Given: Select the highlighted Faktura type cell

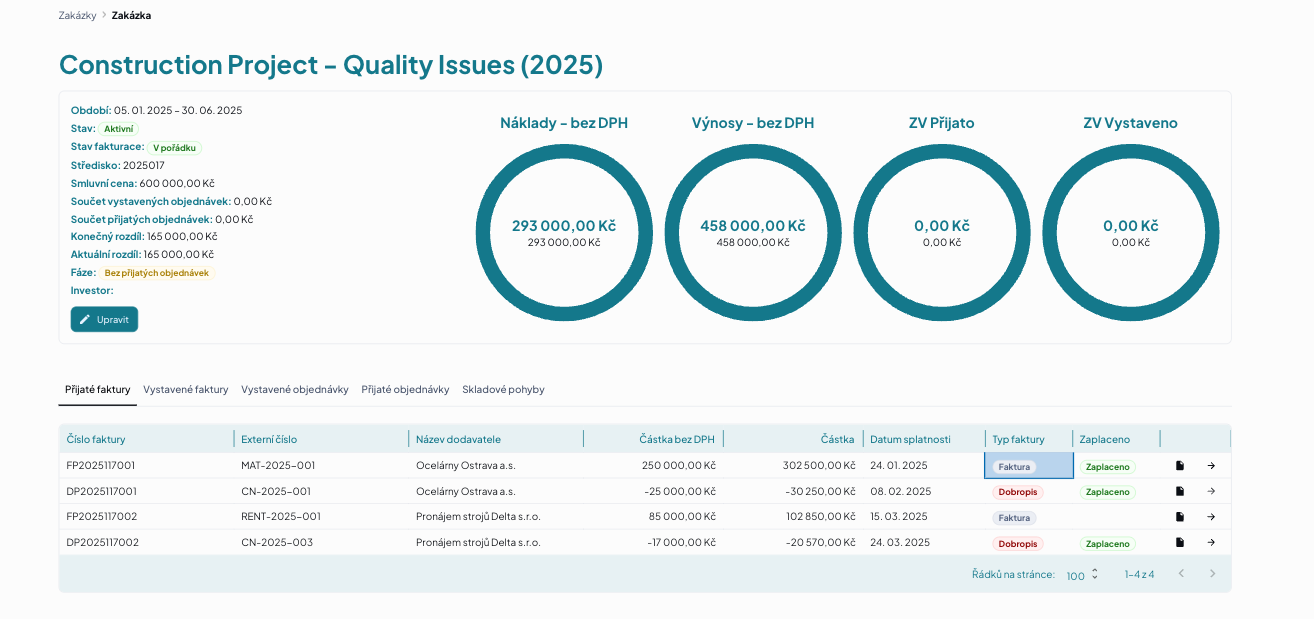Looking at the screenshot, I should (1029, 466).
